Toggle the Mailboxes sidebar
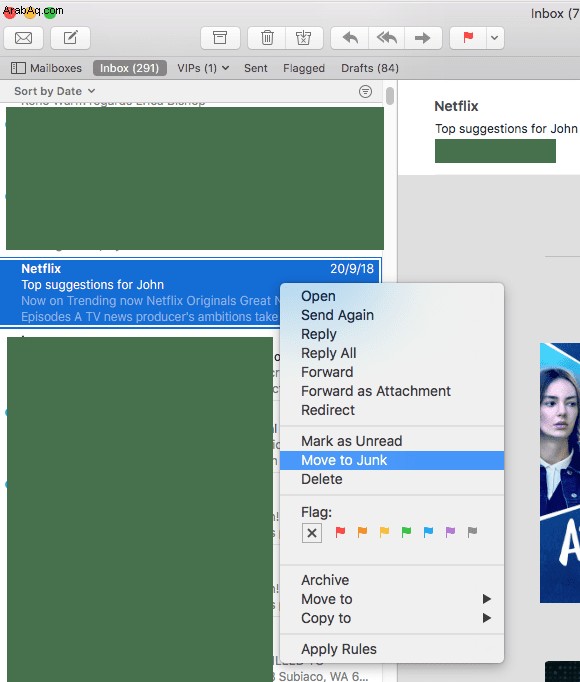 tap(46, 68)
